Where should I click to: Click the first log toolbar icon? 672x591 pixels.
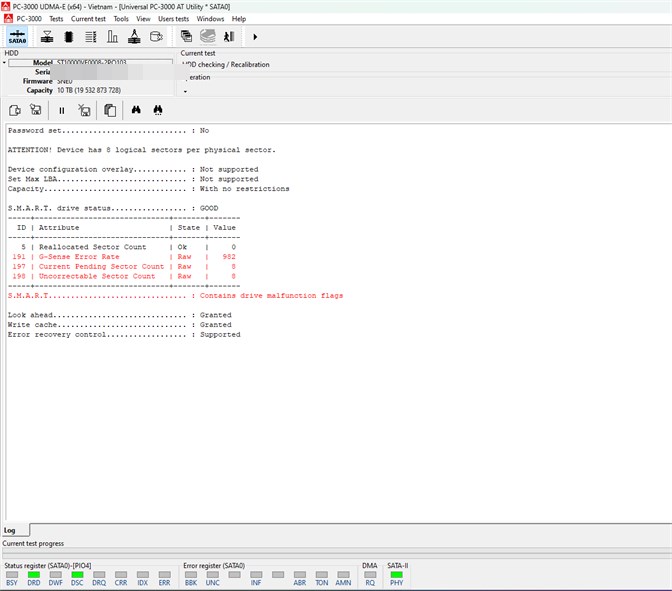pyautogui.click(x=15, y=111)
